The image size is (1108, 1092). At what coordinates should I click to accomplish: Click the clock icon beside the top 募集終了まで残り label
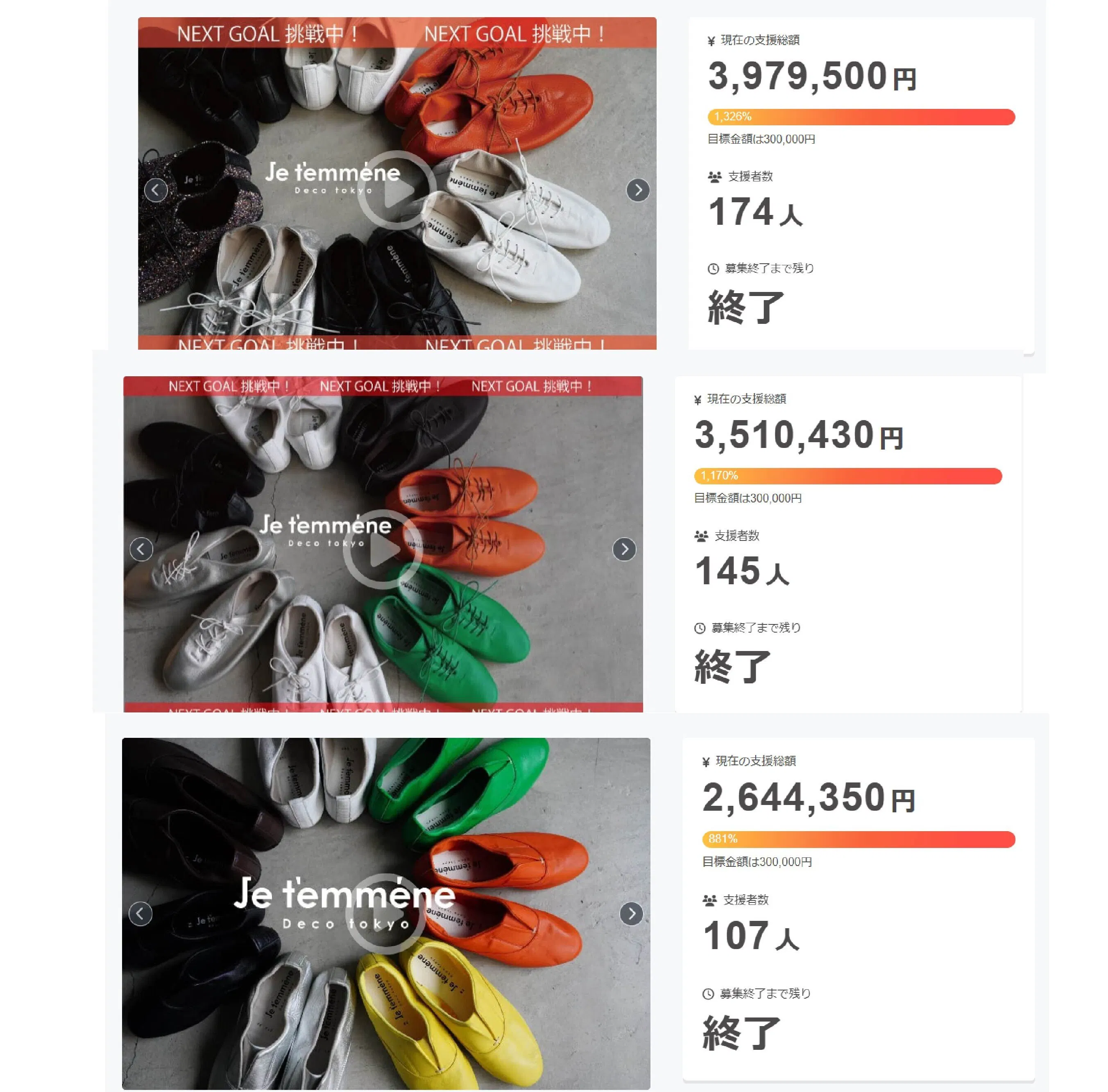pyautogui.click(x=713, y=269)
